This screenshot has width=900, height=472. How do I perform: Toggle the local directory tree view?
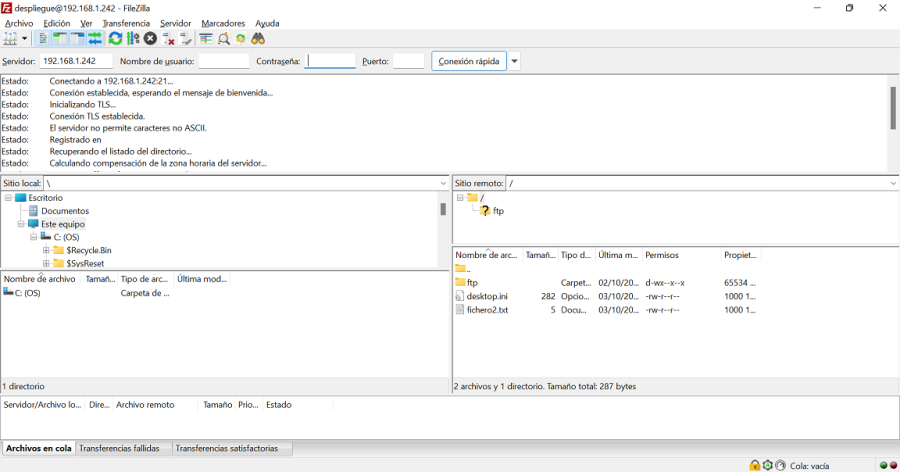point(60,39)
